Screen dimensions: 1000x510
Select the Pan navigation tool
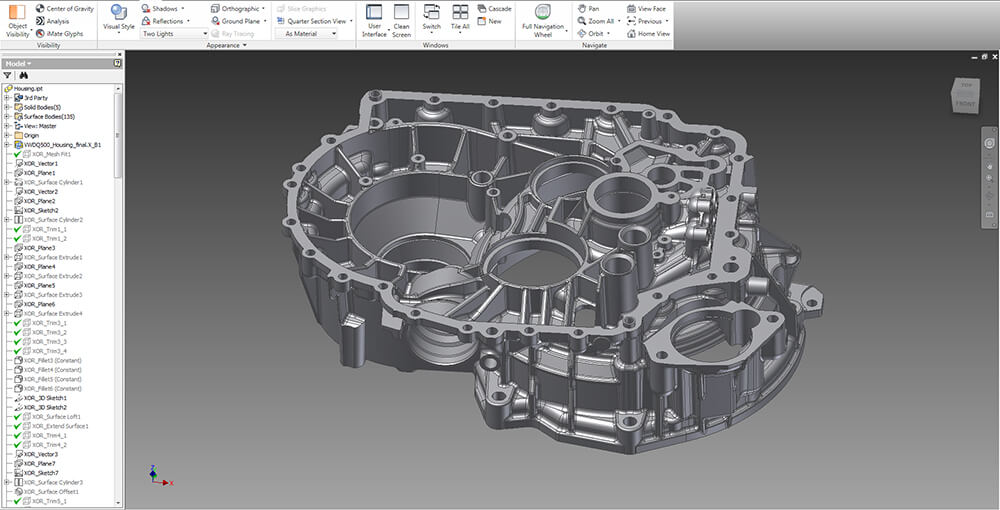coord(588,8)
